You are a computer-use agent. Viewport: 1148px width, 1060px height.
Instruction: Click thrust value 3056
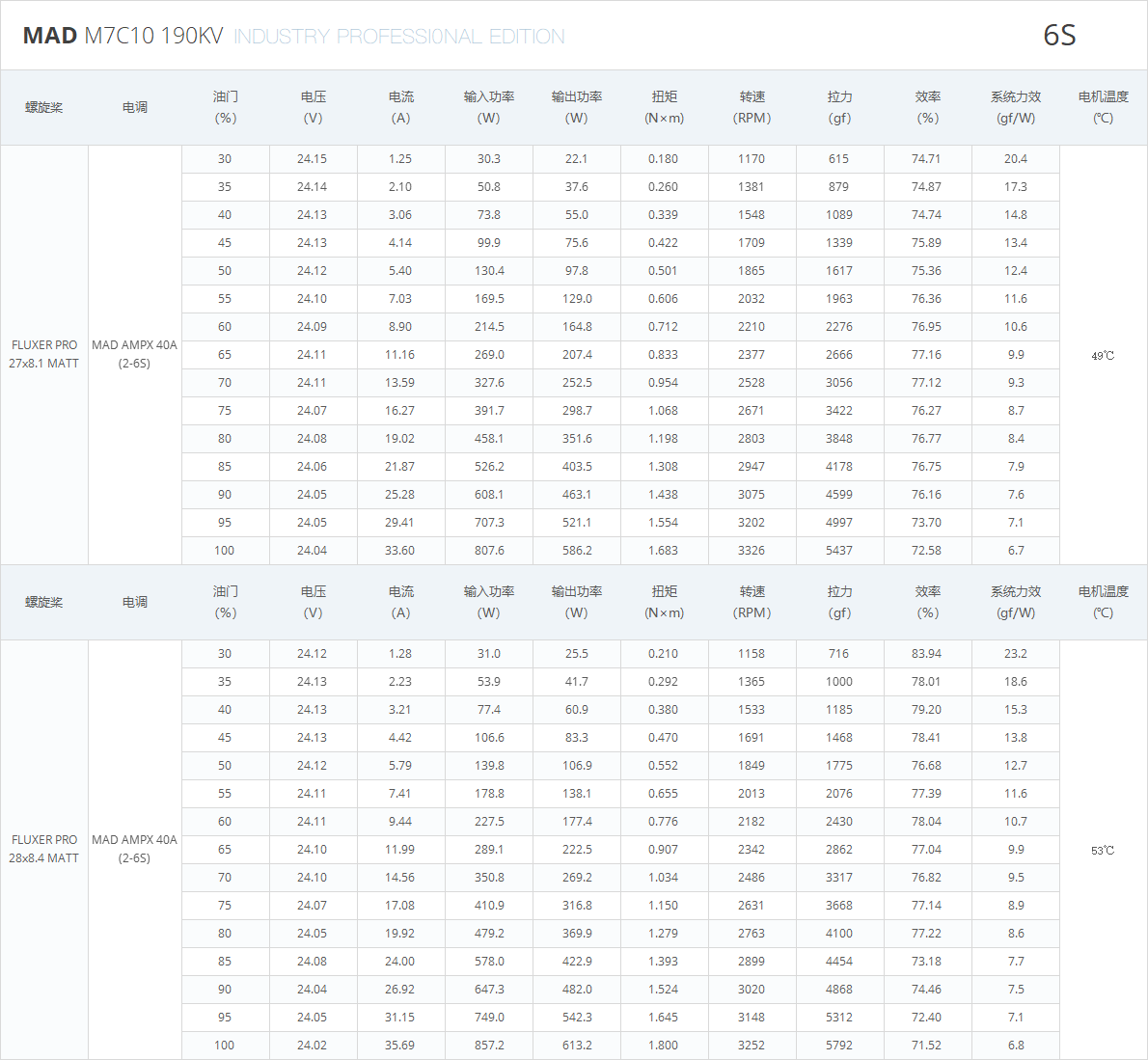pyautogui.click(x=839, y=383)
